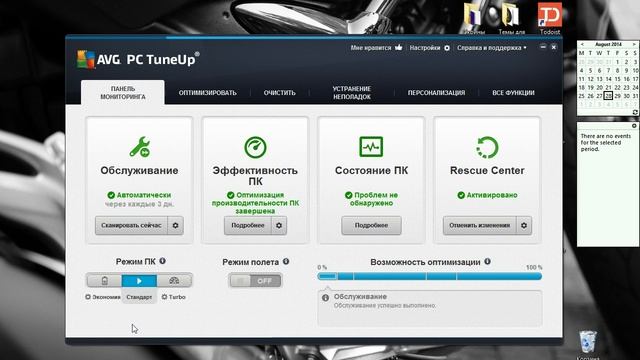Click the speedometer Эффективность ПК icon

(255, 147)
